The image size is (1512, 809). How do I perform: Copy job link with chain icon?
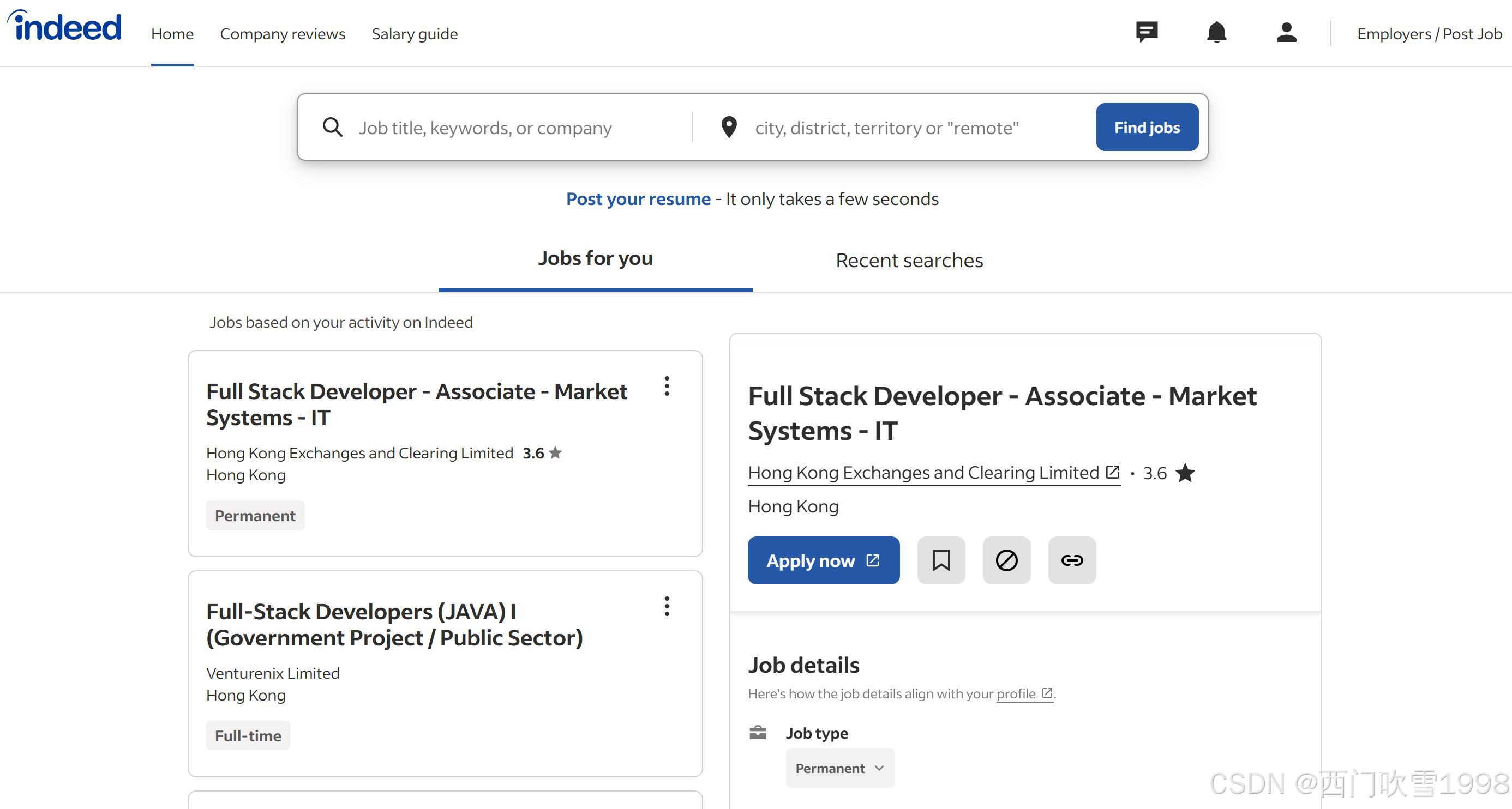point(1072,560)
